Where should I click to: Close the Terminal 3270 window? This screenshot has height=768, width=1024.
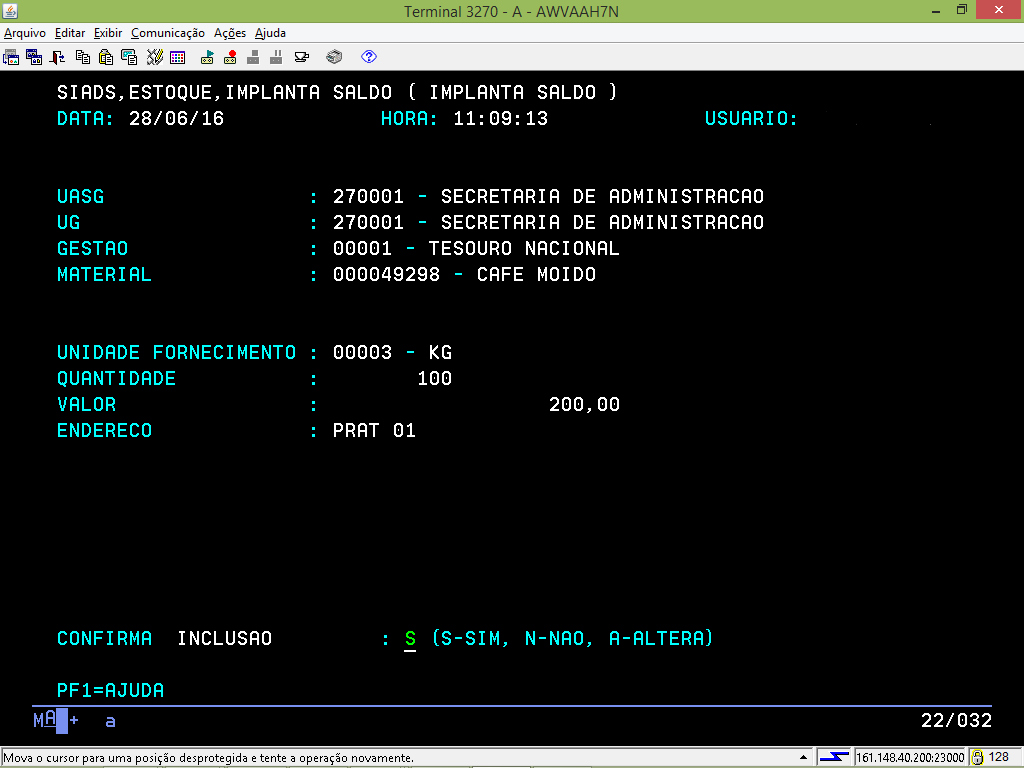999,10
